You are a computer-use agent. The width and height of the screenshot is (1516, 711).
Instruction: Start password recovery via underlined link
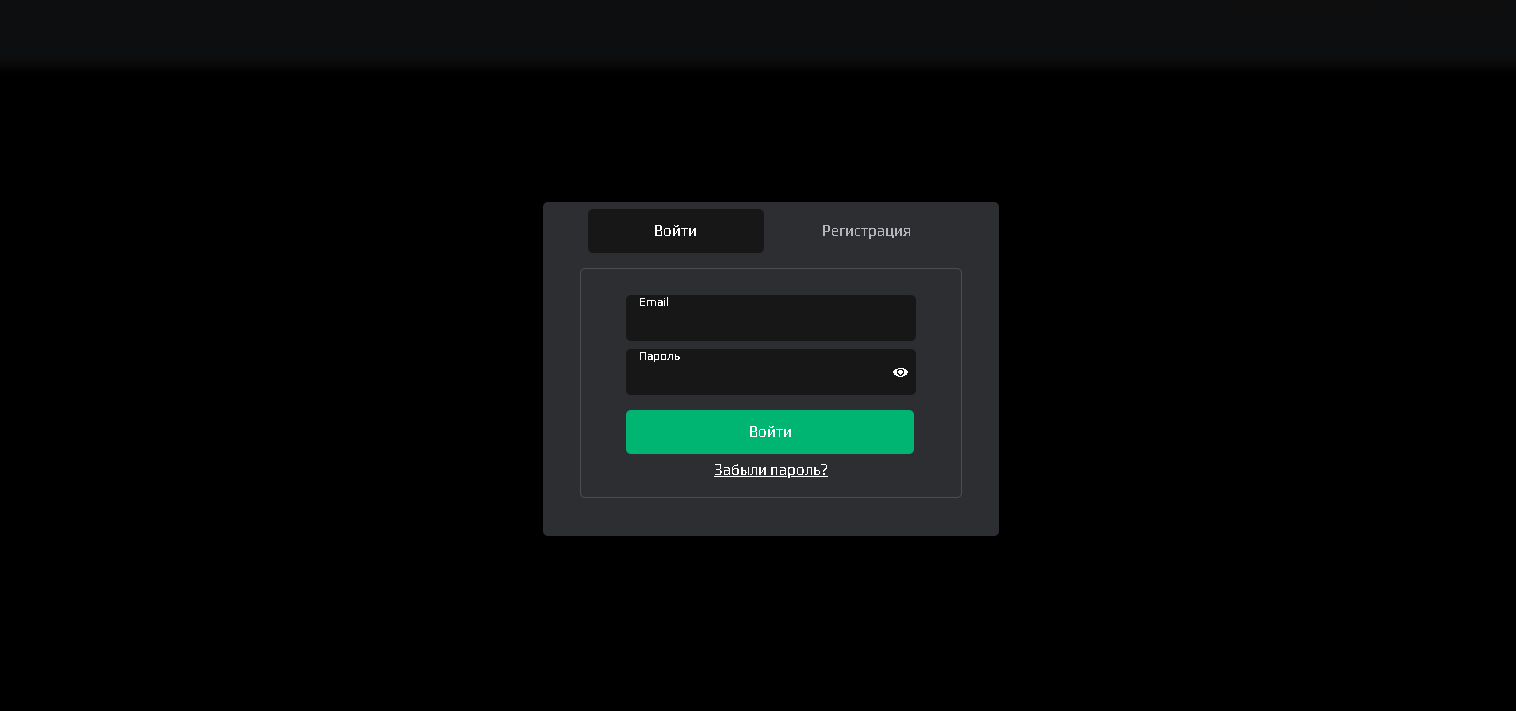[x=770, y=470]
